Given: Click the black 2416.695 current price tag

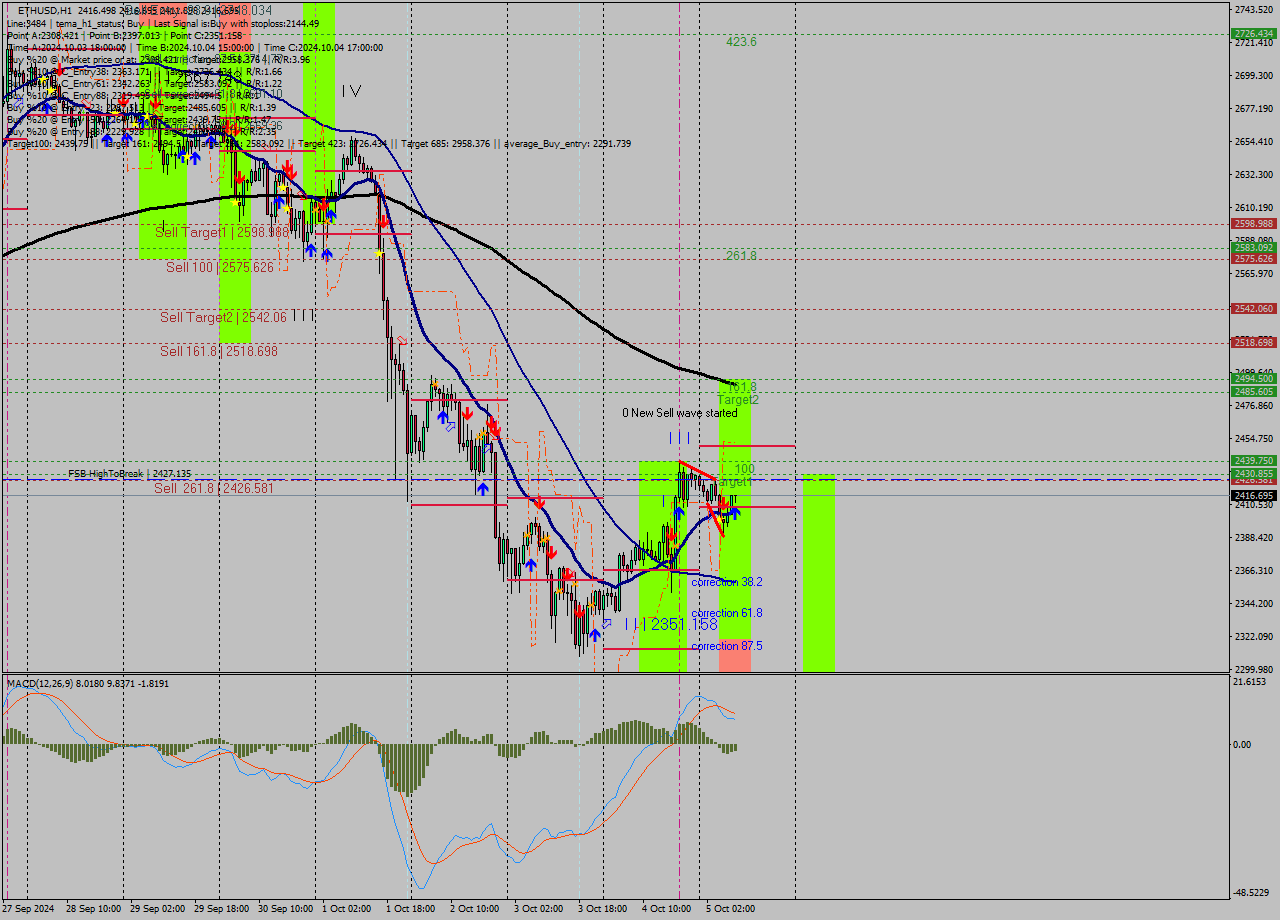Looking at the screenshot, I should tap(1254, 495).
